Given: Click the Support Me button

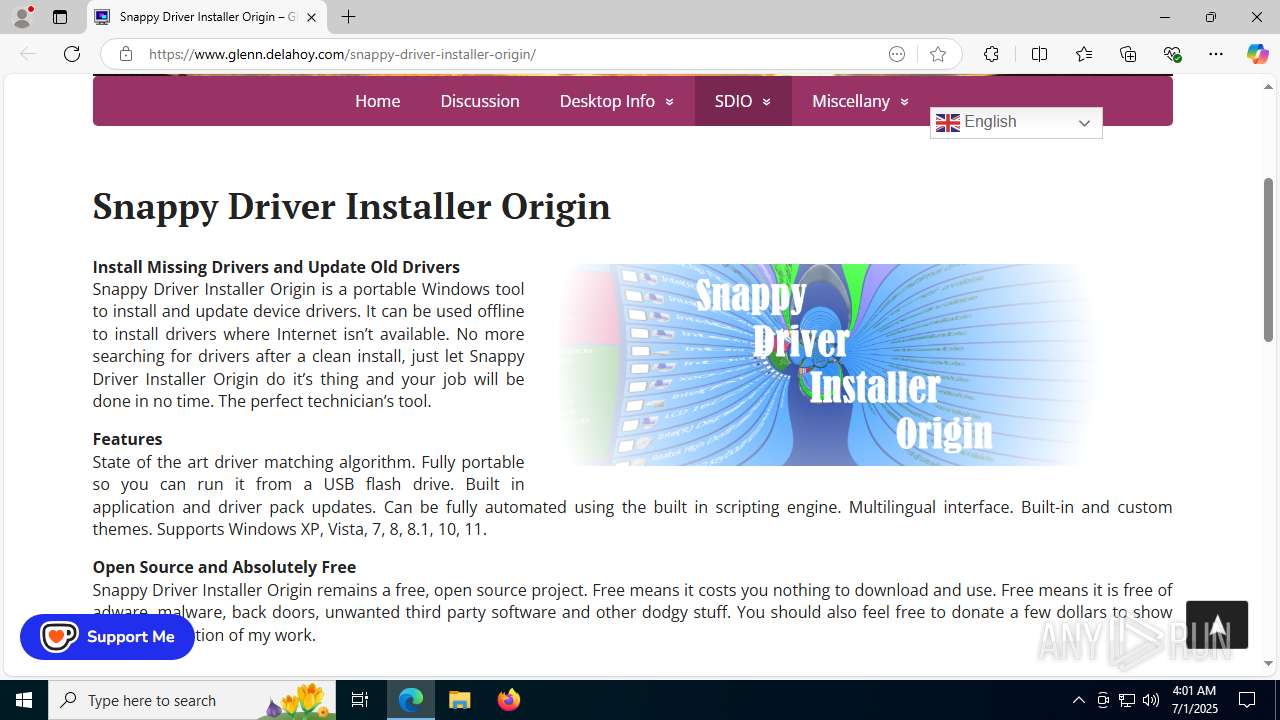Looking at the screenshot, I should (x=107, y=636).
